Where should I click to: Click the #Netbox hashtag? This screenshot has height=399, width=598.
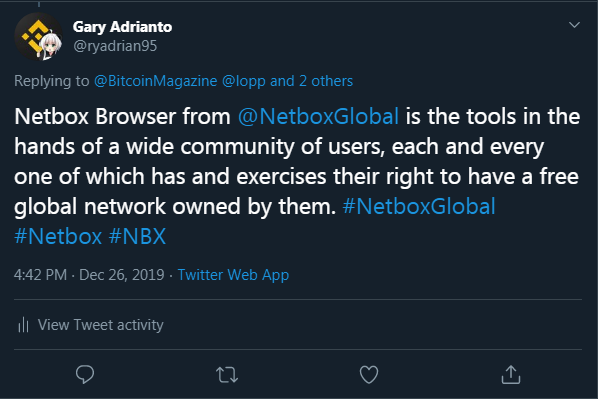click(x=58, y=236)
